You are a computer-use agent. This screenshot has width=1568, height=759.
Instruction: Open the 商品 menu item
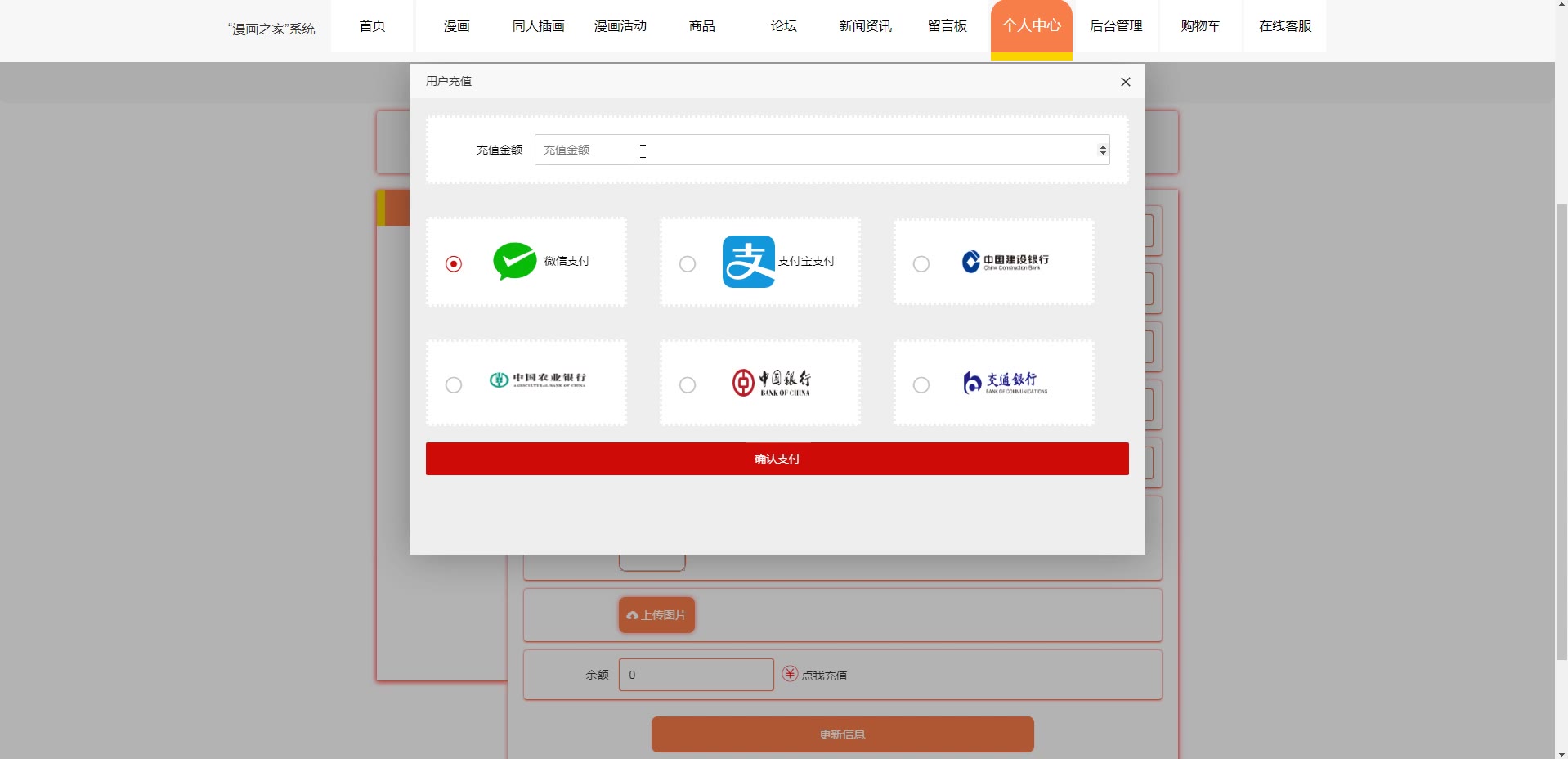pyautogui.click(x=702, y=26)
